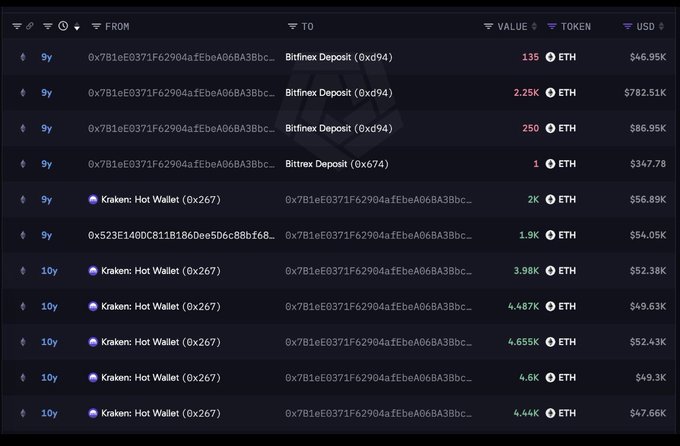Click Kraken logo in the 4.655K ETH row
Viewport: 680px width, 446px height.
(x=93, y=342)
